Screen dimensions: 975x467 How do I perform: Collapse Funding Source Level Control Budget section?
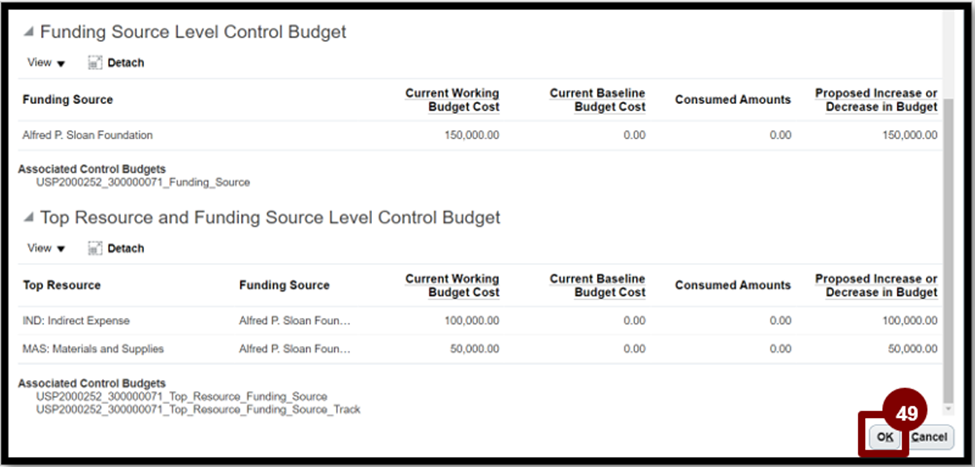coord(28,32)
